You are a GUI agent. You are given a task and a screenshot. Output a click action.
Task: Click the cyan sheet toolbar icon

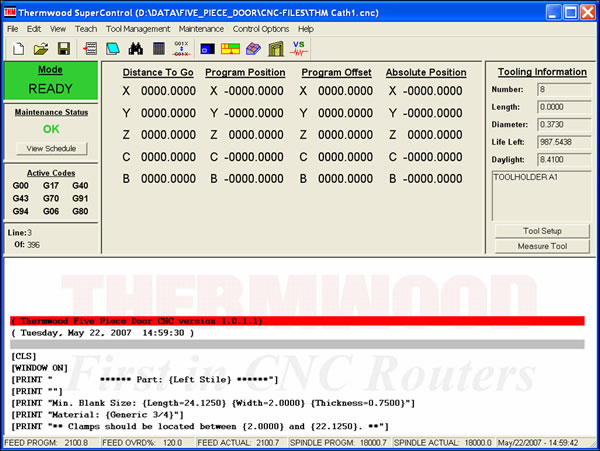(112, 49)
